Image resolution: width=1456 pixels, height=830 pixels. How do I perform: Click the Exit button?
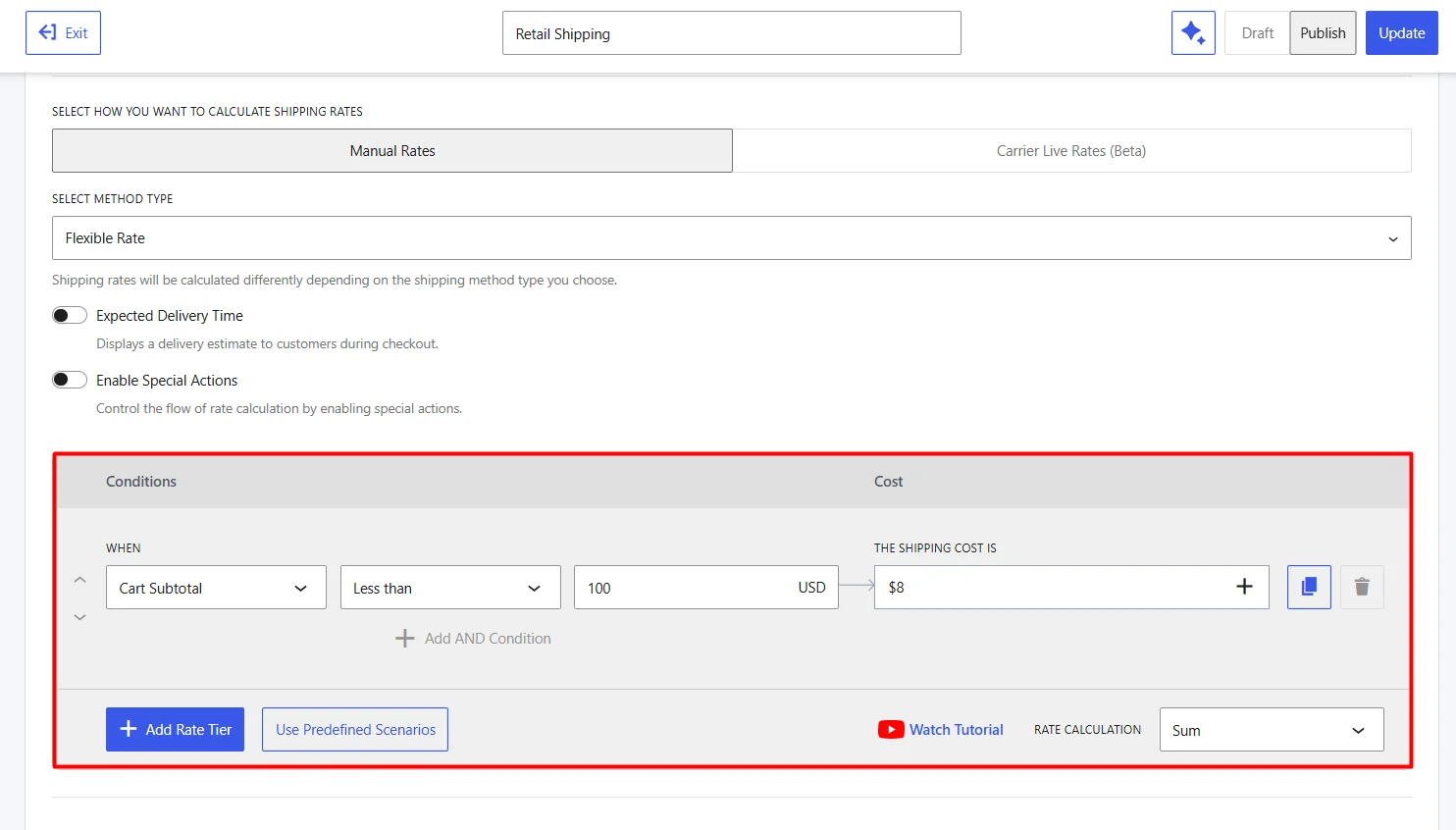click(63, 32)
